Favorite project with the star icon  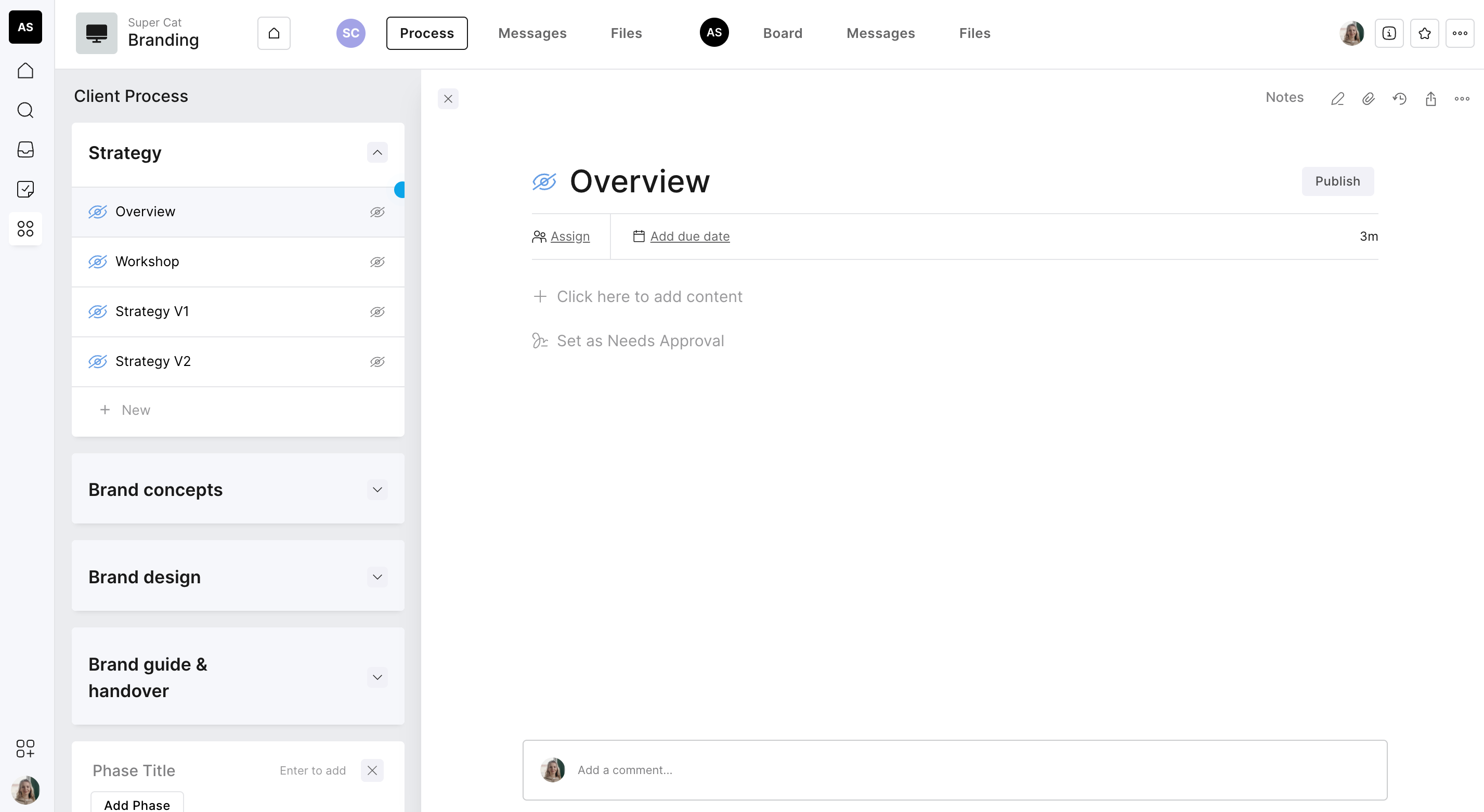point(1424,33)
